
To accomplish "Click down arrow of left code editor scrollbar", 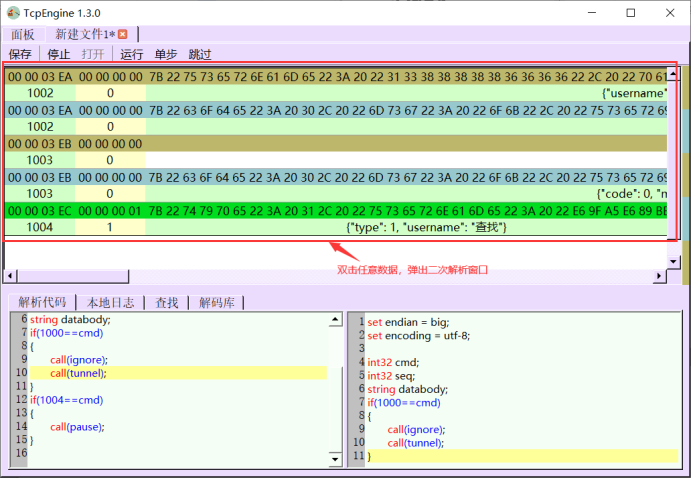I will 334,459.
